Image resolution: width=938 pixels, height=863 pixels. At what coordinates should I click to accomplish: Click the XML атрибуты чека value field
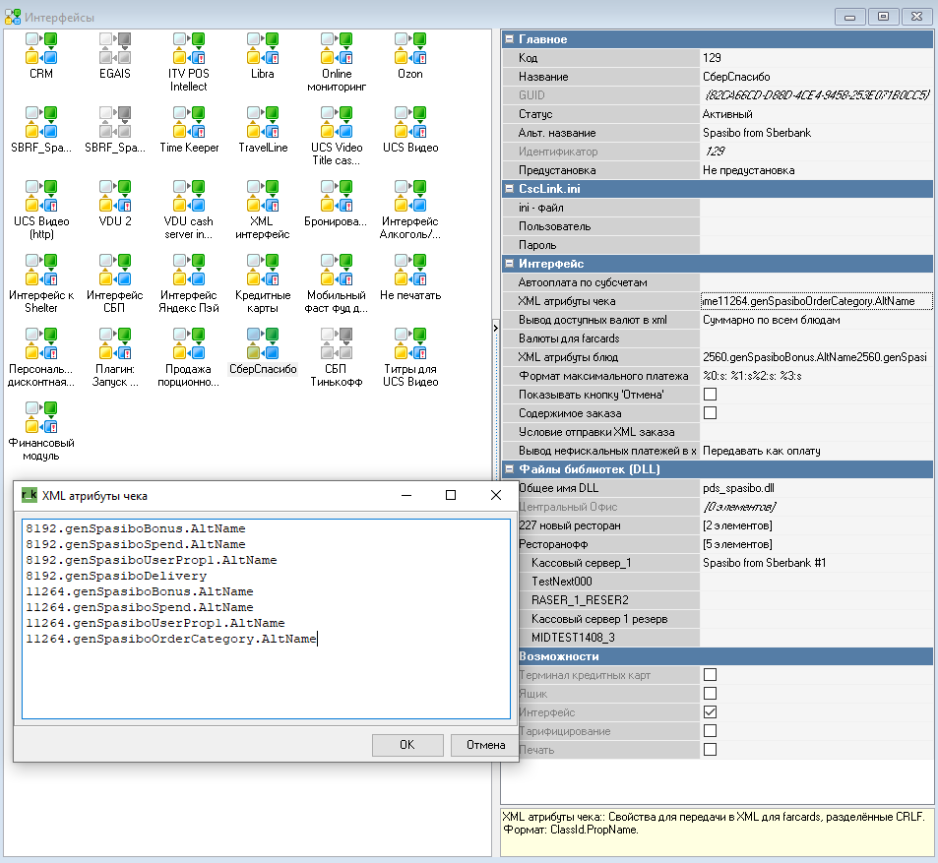815,301
